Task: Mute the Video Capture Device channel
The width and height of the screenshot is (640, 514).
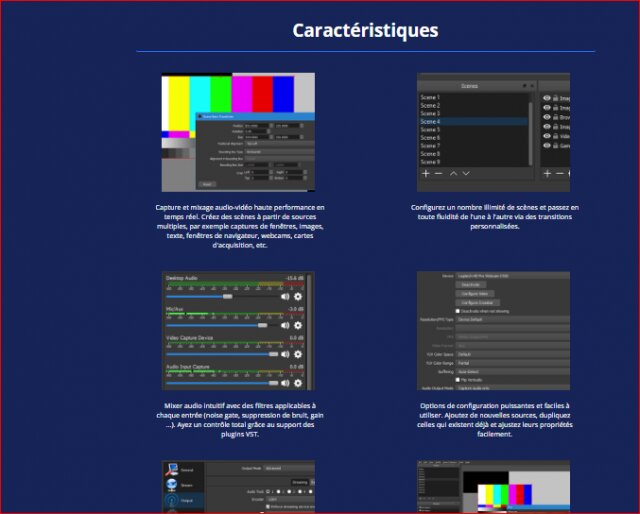Action: (x=285, y=354)
